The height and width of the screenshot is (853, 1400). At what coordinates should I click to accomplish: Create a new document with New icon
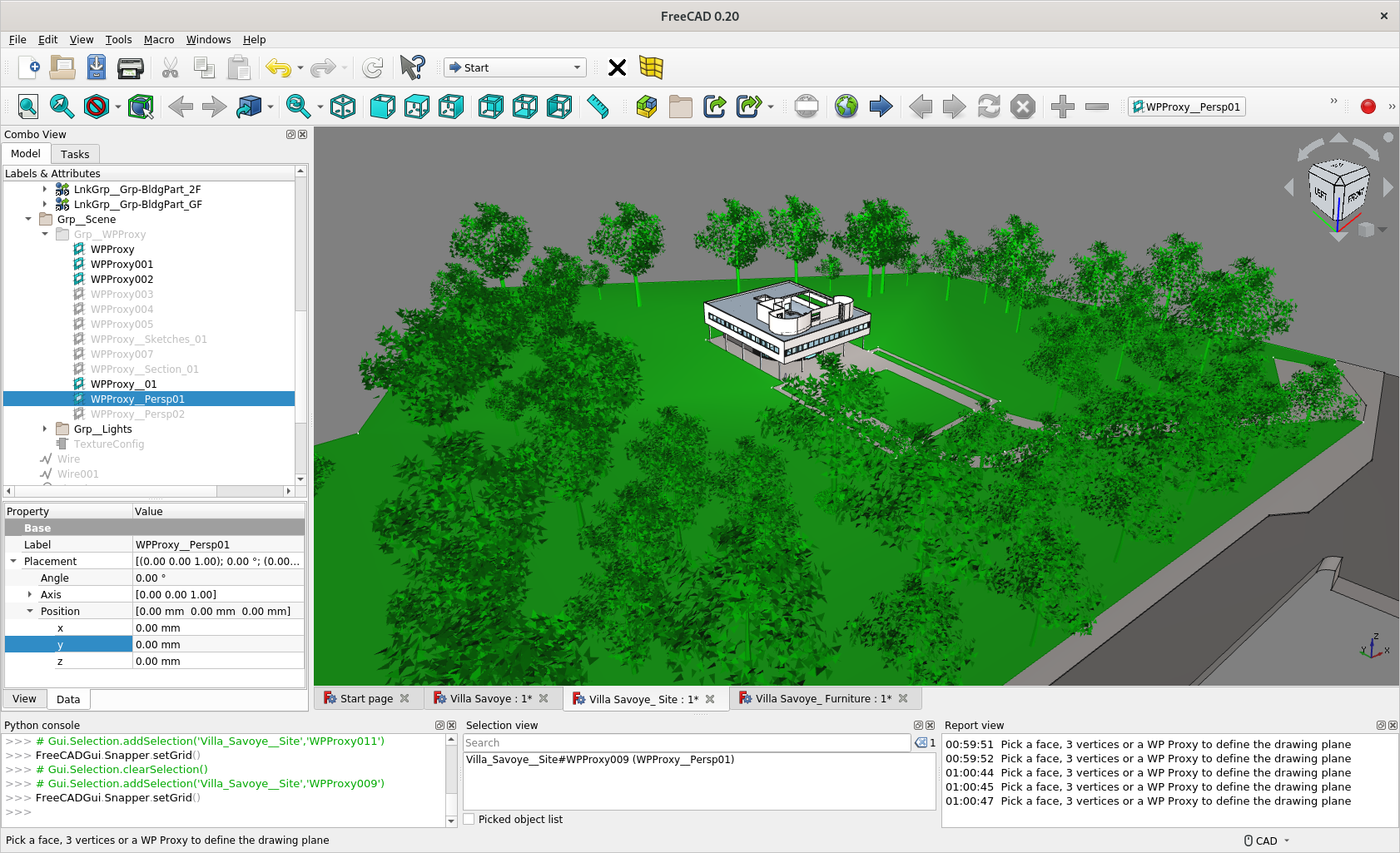click(x=29, y=67)
